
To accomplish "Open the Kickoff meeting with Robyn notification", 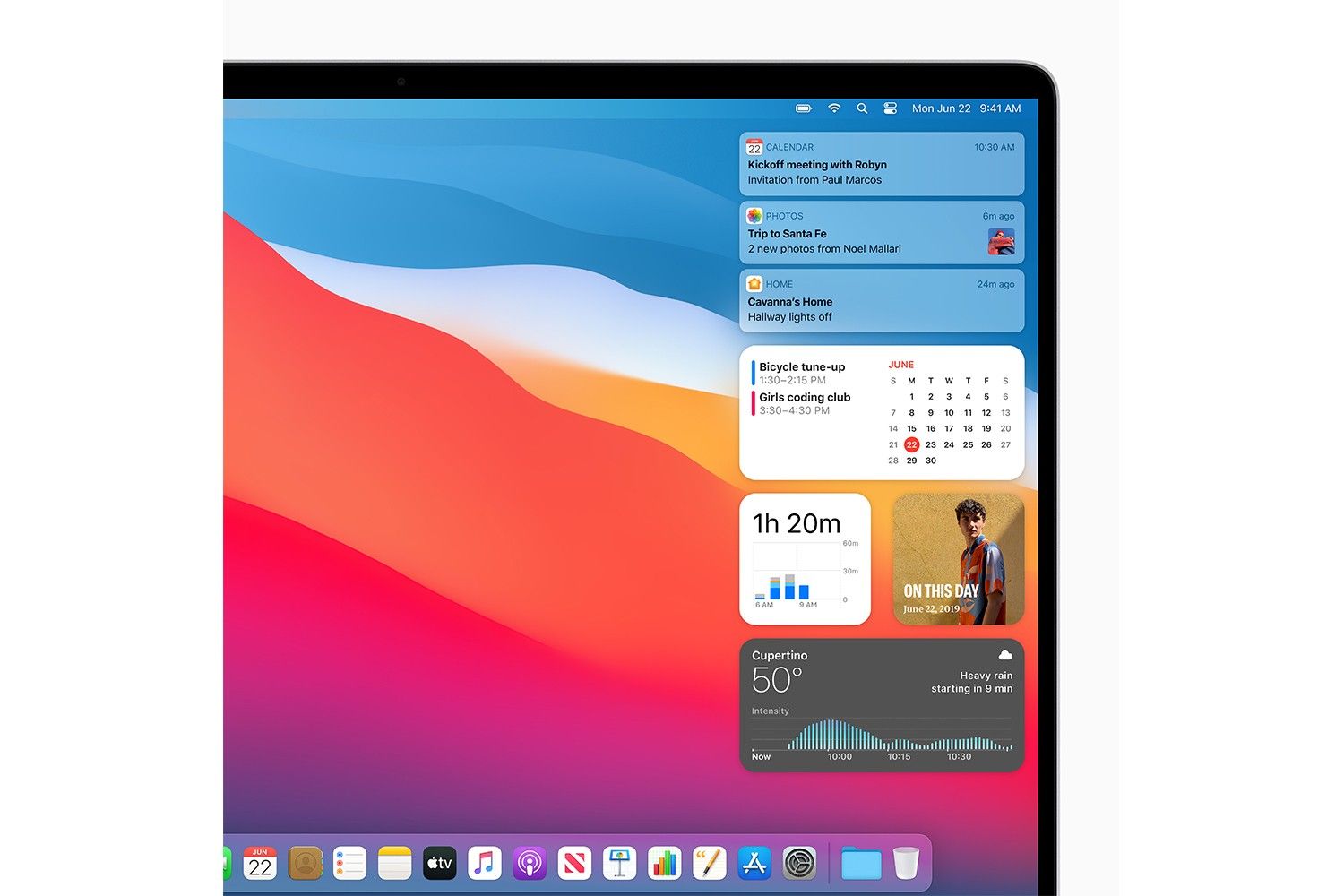I will (x=882, y=165).
